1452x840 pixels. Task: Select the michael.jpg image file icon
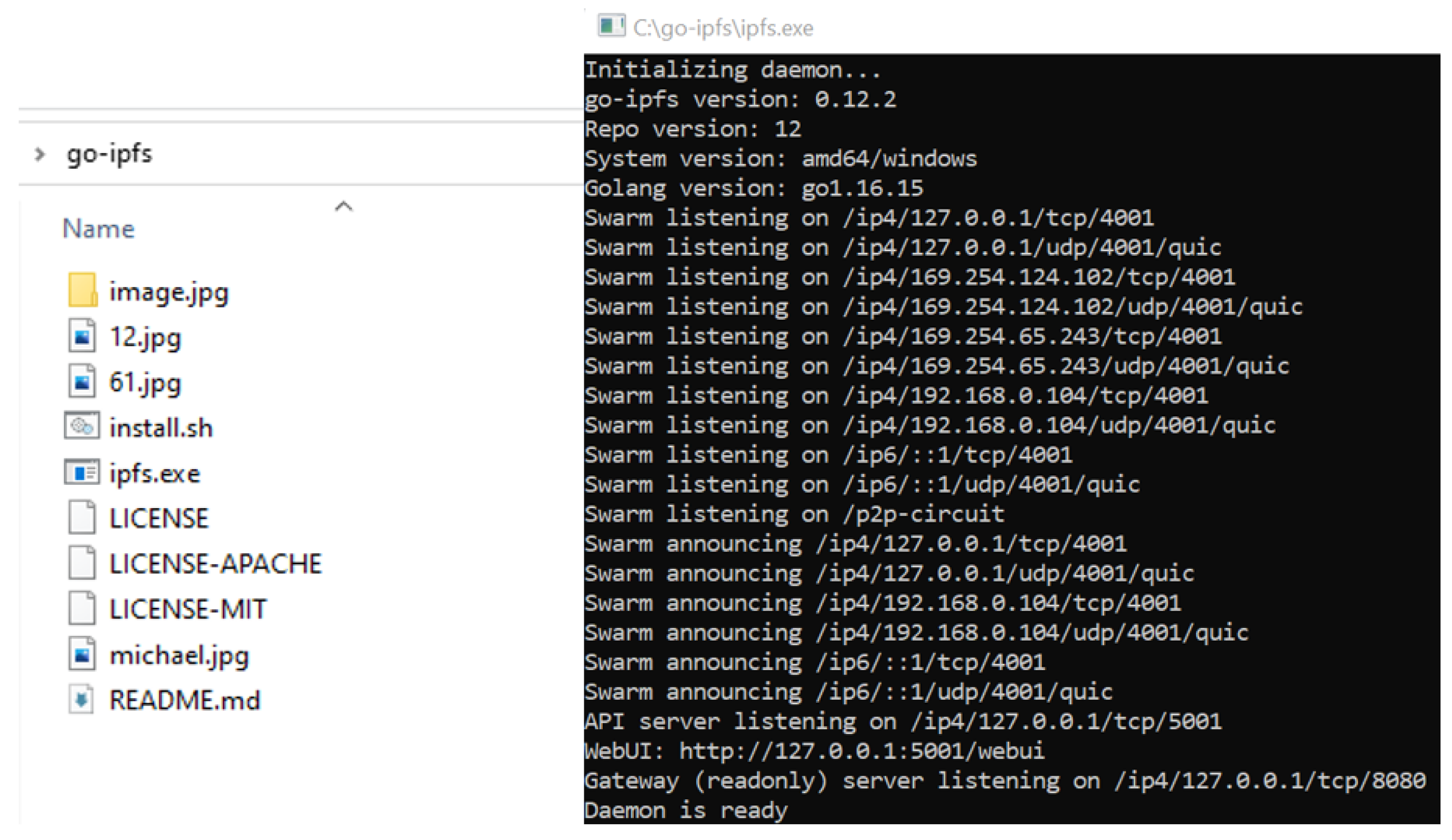[82, 654]
